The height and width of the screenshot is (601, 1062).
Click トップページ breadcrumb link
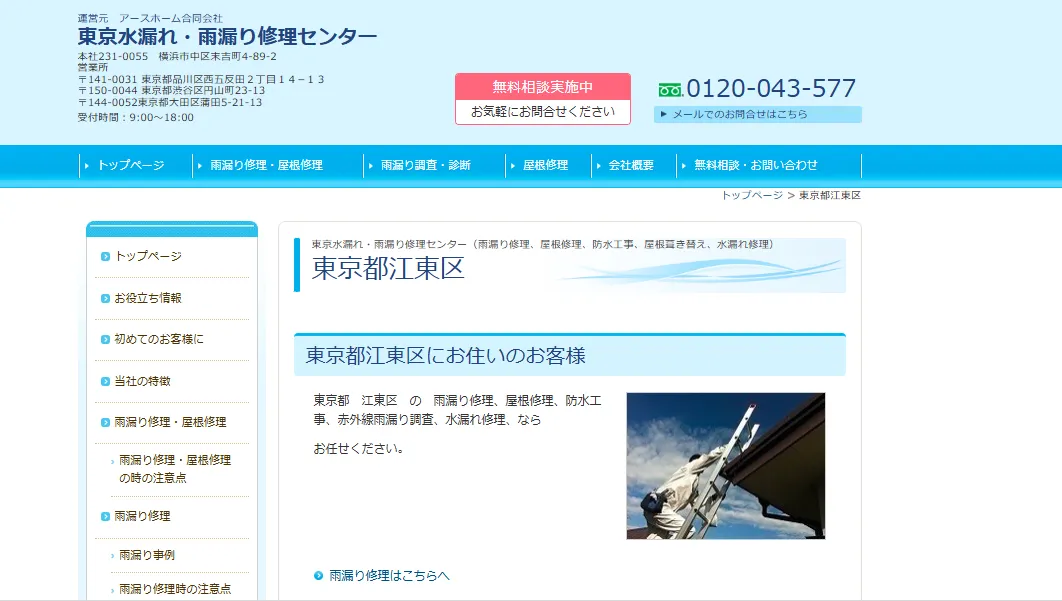(x=752, y=195)
